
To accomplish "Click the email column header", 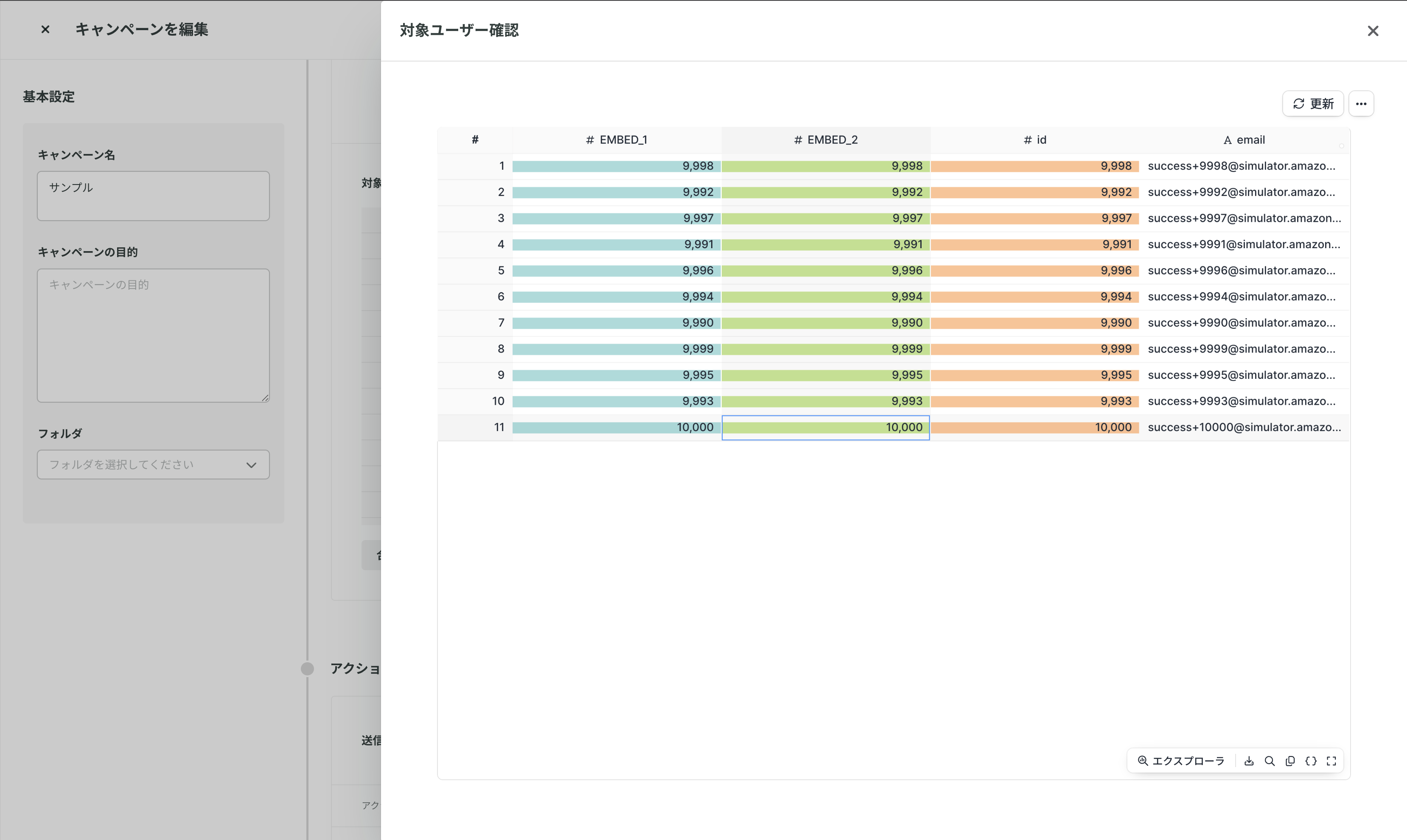I will [x=1244, y=140].
